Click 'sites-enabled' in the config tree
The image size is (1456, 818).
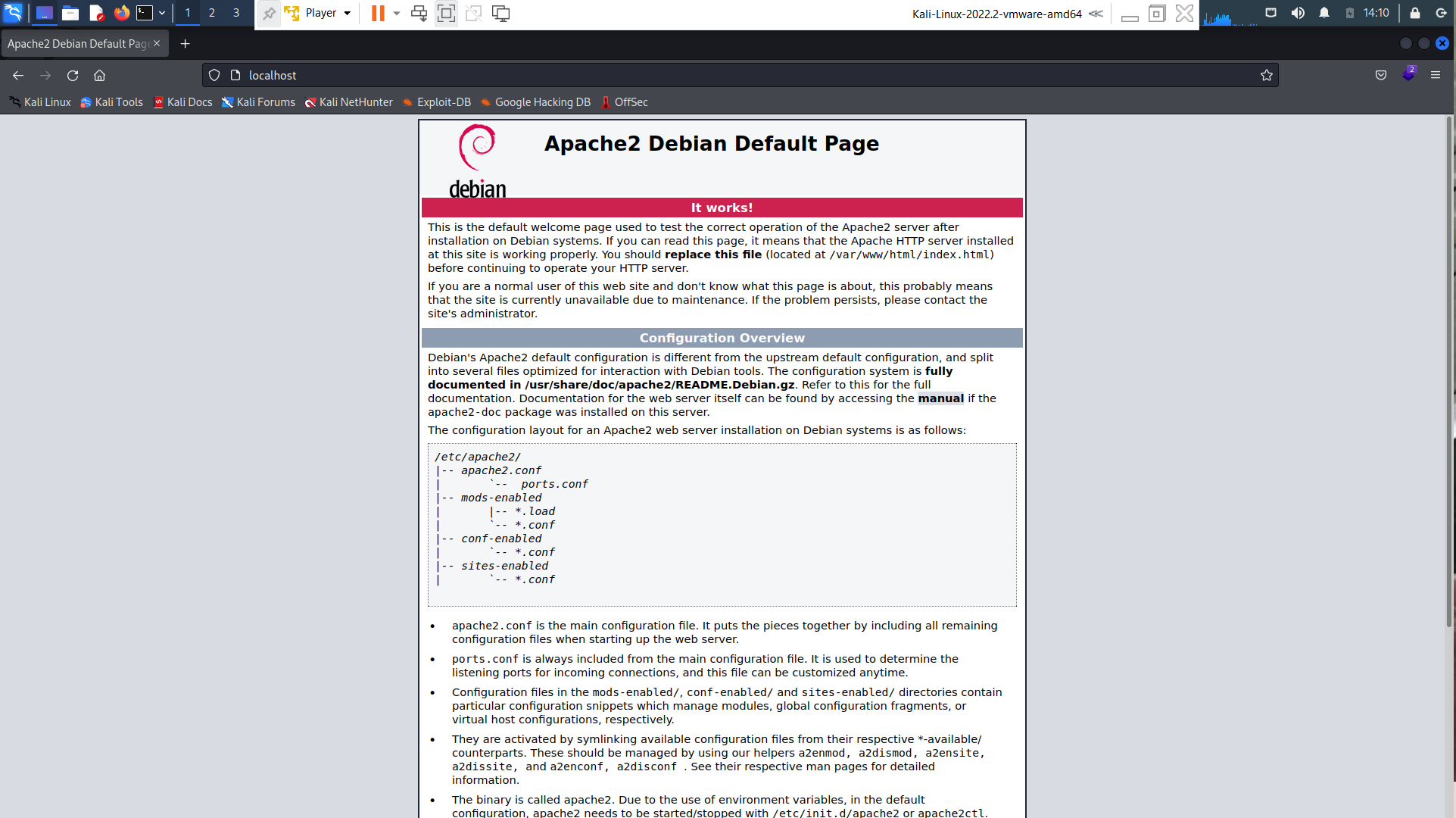point(504,566)
